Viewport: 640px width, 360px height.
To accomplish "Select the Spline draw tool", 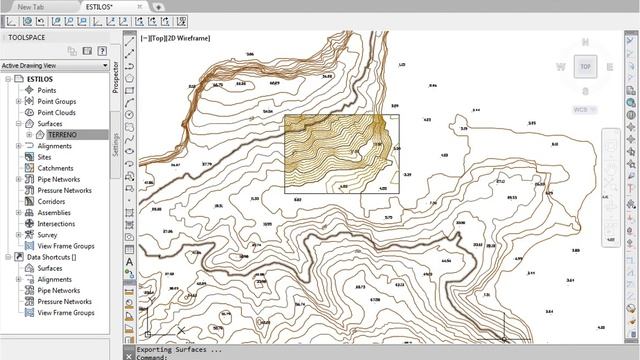I will pyautogui.click(x=129, y=139).
